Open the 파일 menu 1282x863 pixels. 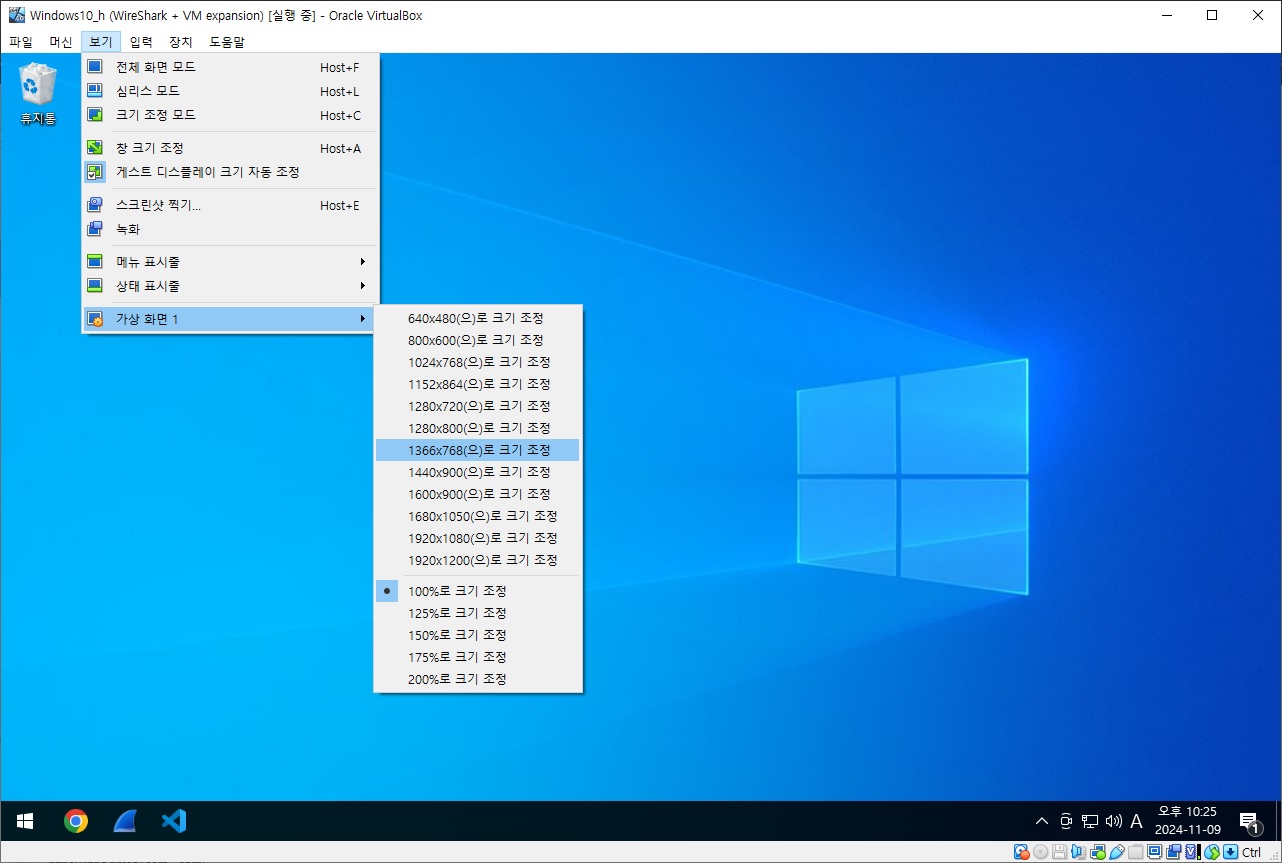[x=21, y=42]
